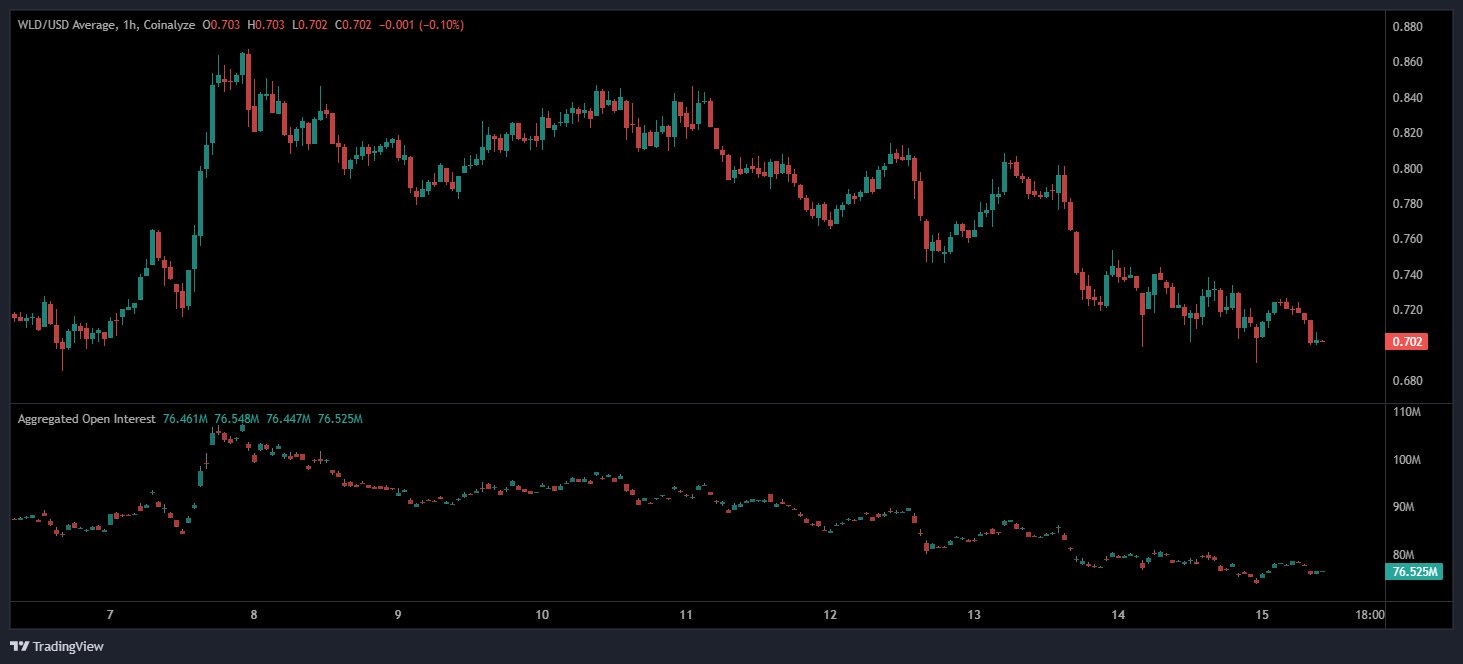
Task: Click the high value H0.703 in legend
Action: (267, 24)
